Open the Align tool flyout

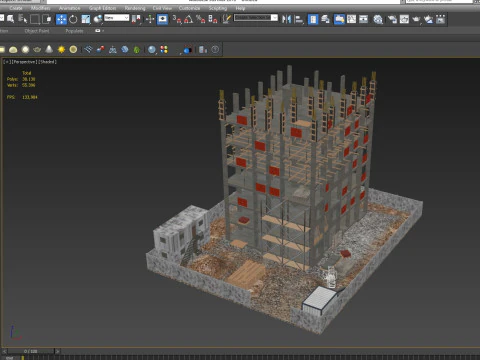coord(299,19)
